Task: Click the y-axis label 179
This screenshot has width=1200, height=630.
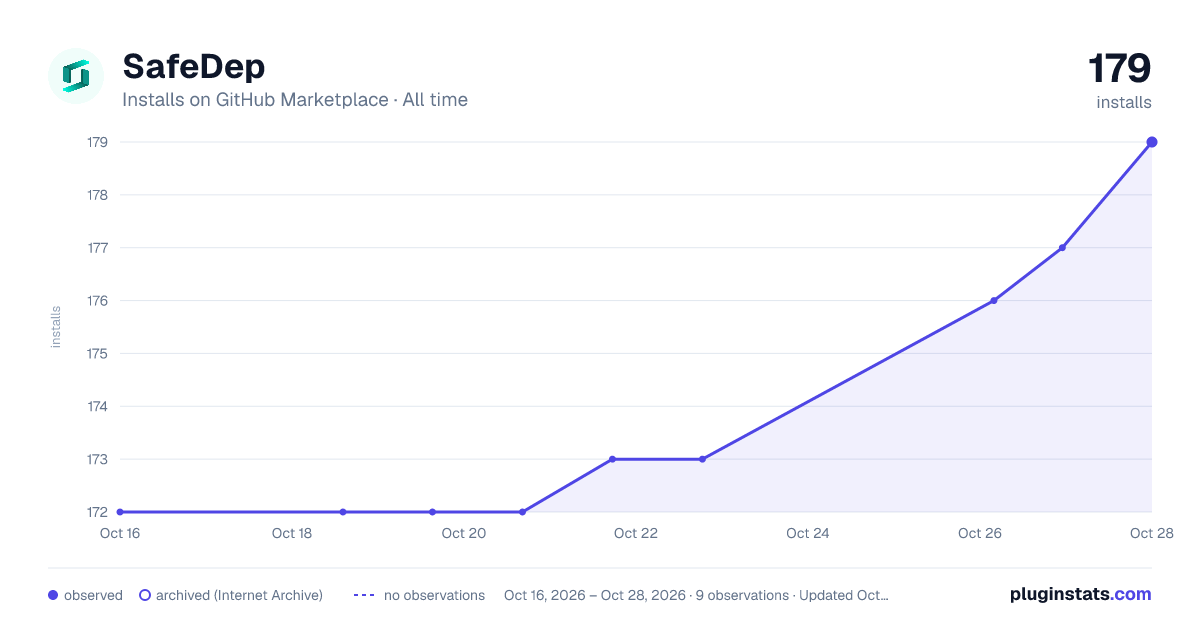Action: pos(97,142)
